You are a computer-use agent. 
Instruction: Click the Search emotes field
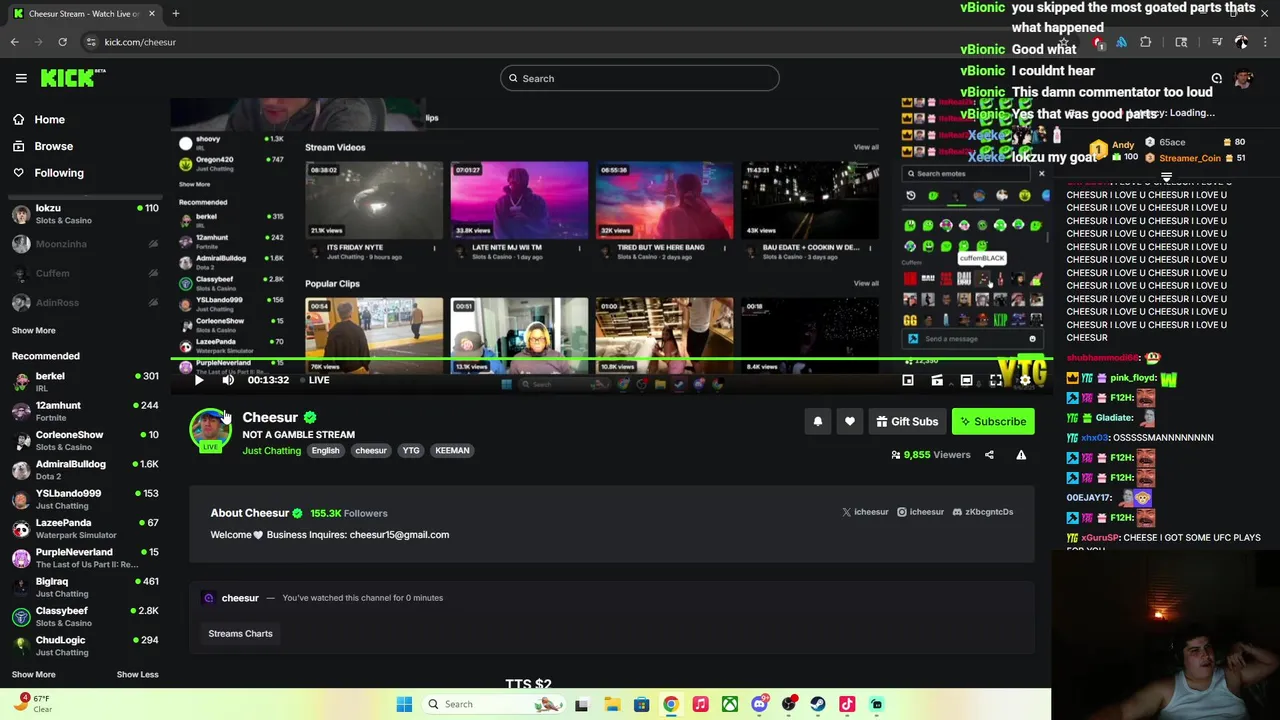pos(967,174)
